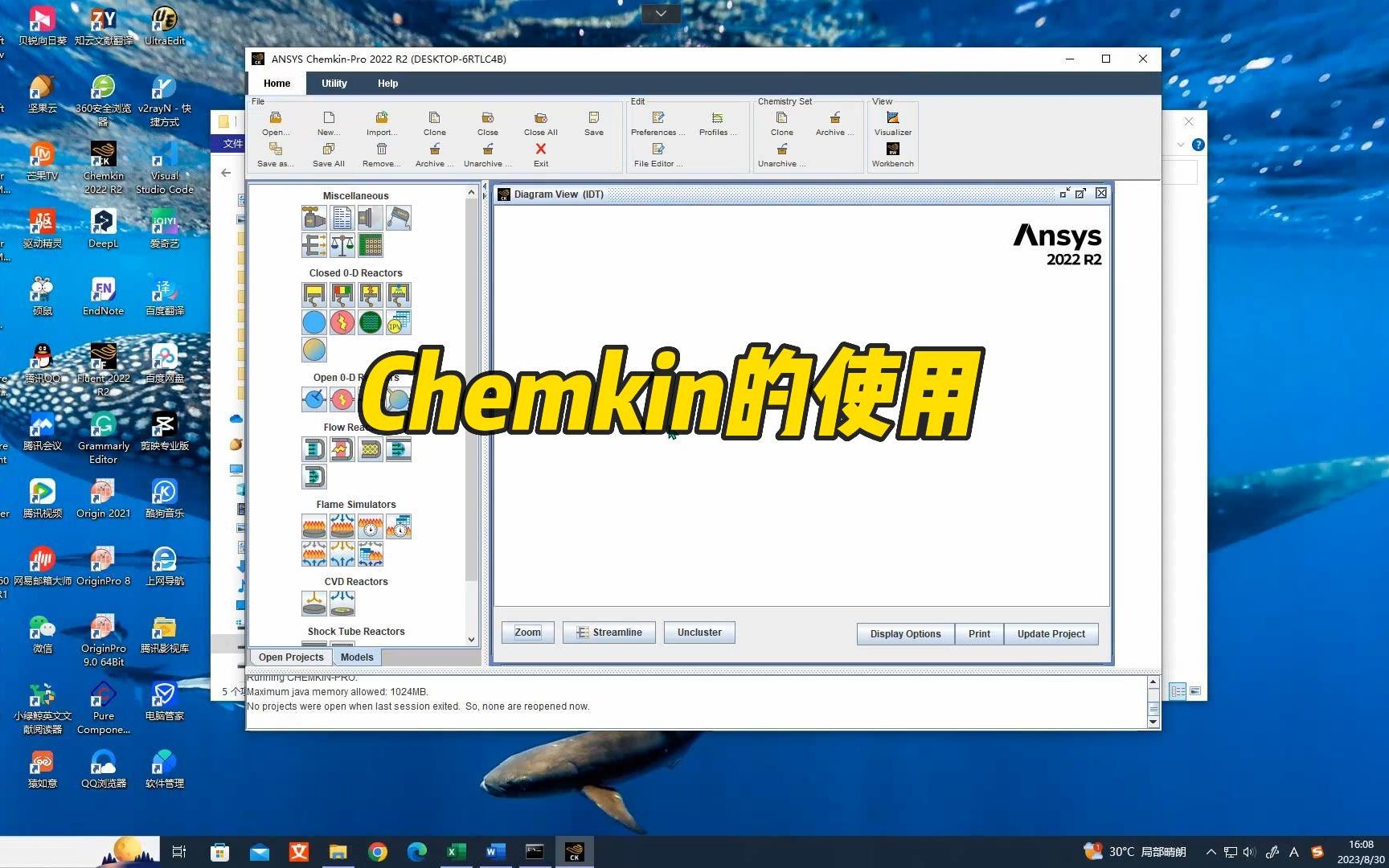Open the Fluent 2022 R2 desktop shortcut
Screen dimensions: 1389x868
click(104, 369)
